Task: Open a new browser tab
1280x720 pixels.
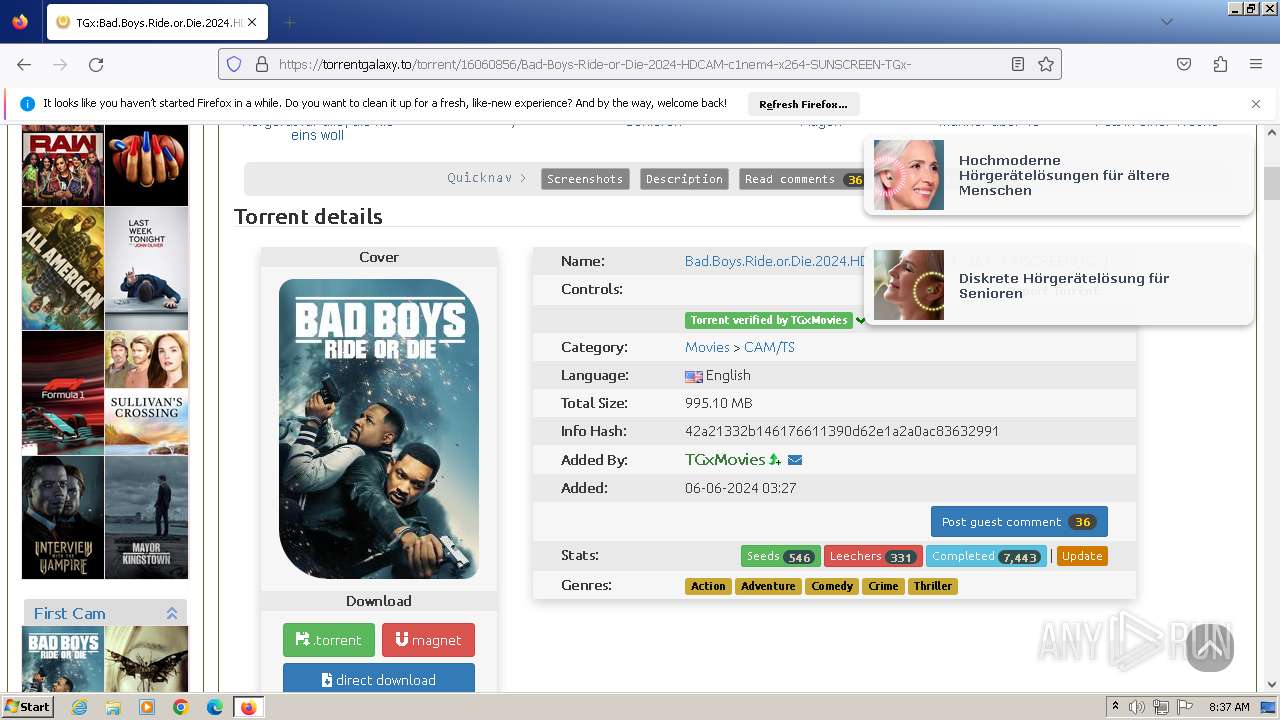Action: pos(289,22)
